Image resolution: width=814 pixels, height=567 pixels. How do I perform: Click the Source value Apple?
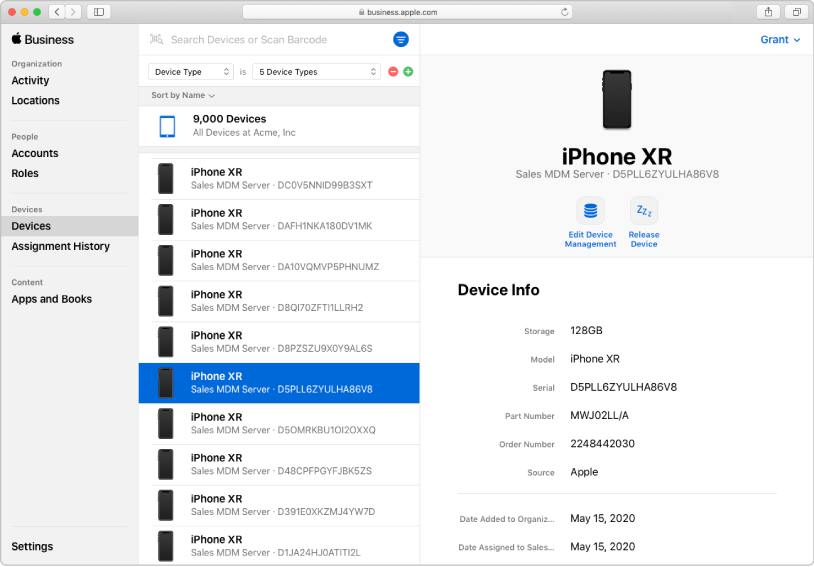click(584, 472)
